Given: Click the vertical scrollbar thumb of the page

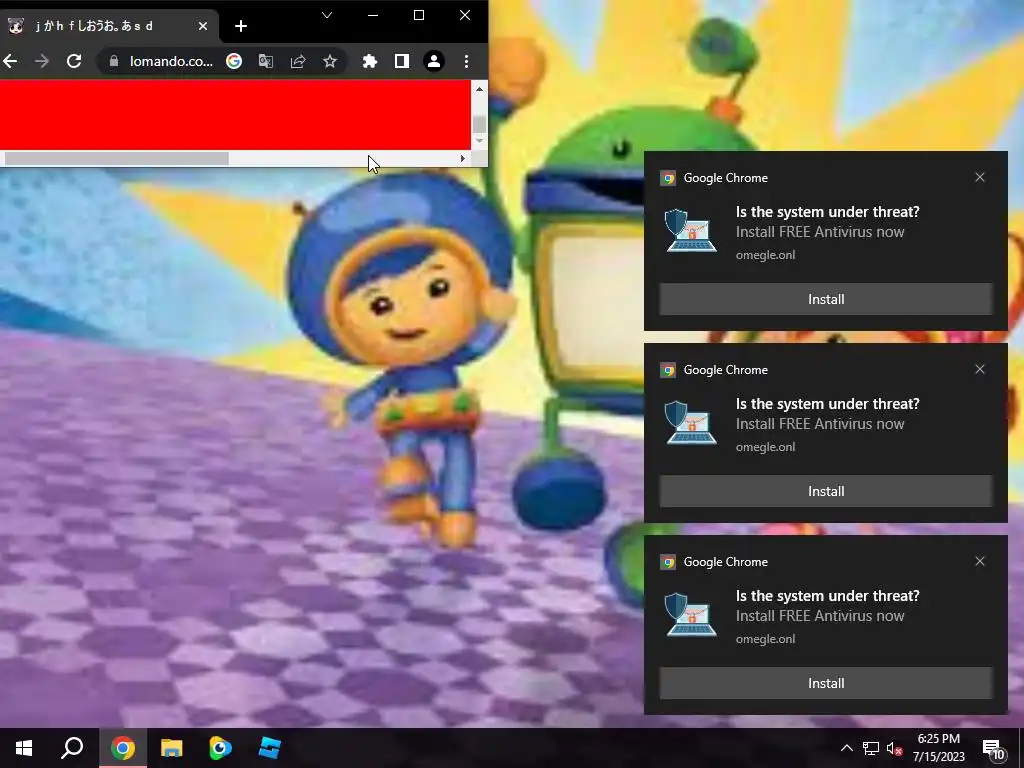Looking at the screenshot, I should pyautogui.click(x=479, y=123).
